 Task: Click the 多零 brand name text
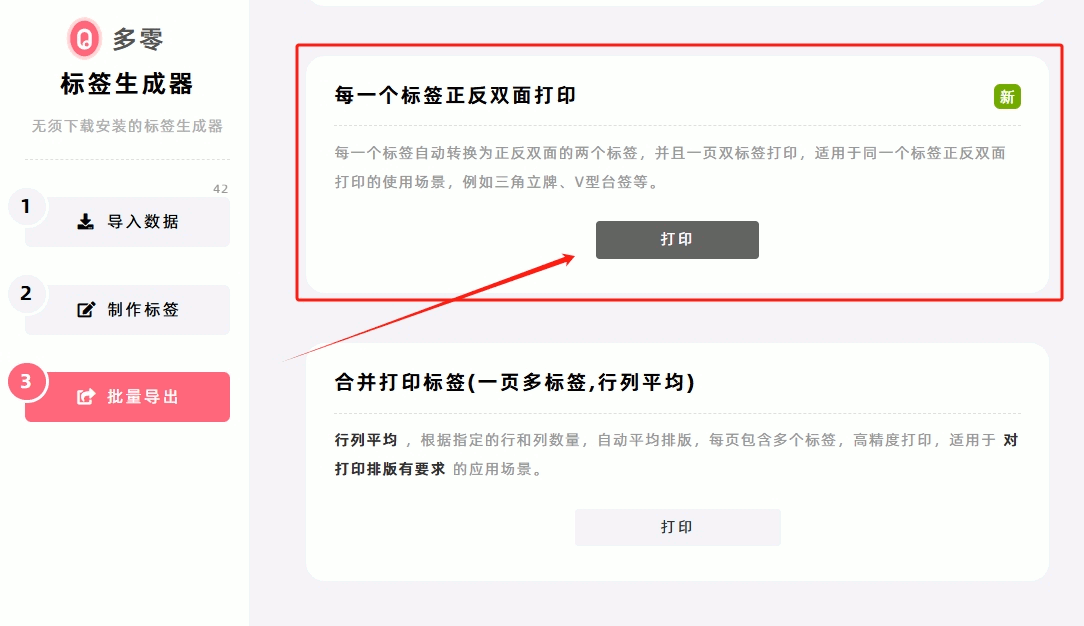tap(138, 39)
